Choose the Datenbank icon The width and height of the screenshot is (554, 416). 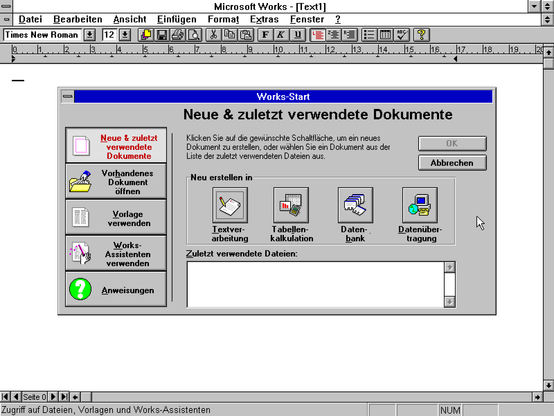[x=355, y=205]
